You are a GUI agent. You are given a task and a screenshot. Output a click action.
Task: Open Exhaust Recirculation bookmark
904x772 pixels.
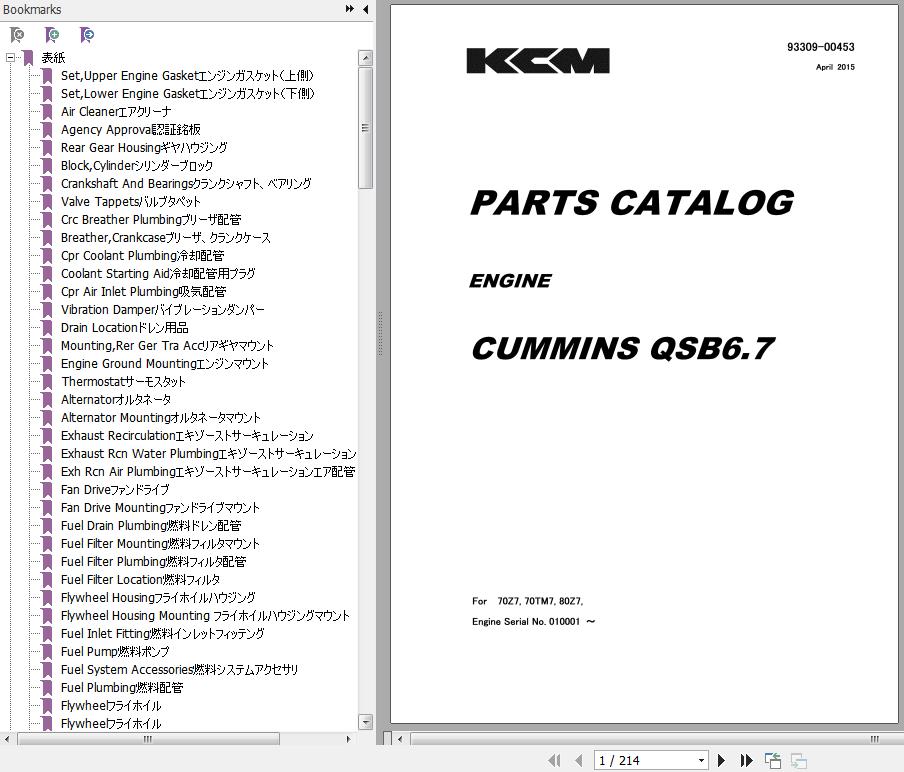(x=187, y=436)
